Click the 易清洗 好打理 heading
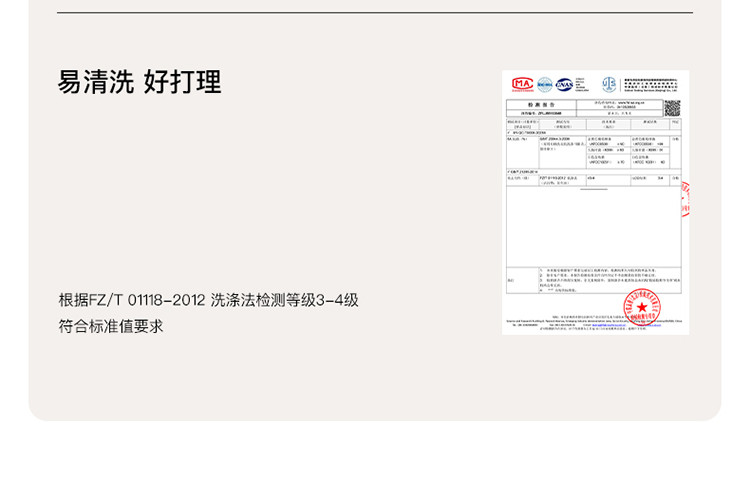The height and width of the screenshot is (498, 750). tap(139, 83)
